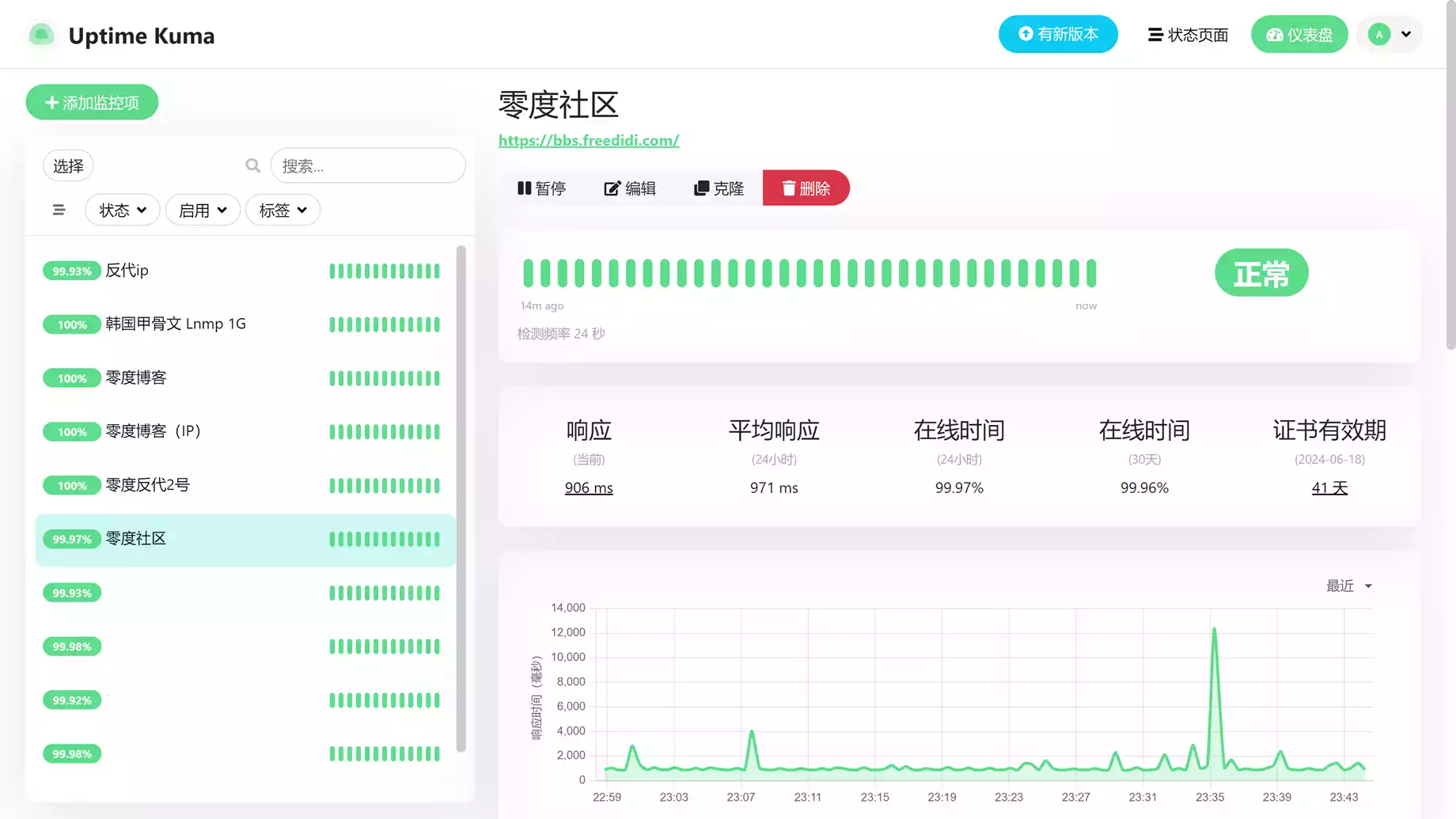Select the 零度反代2号 monitor

(x=245, y=485)
